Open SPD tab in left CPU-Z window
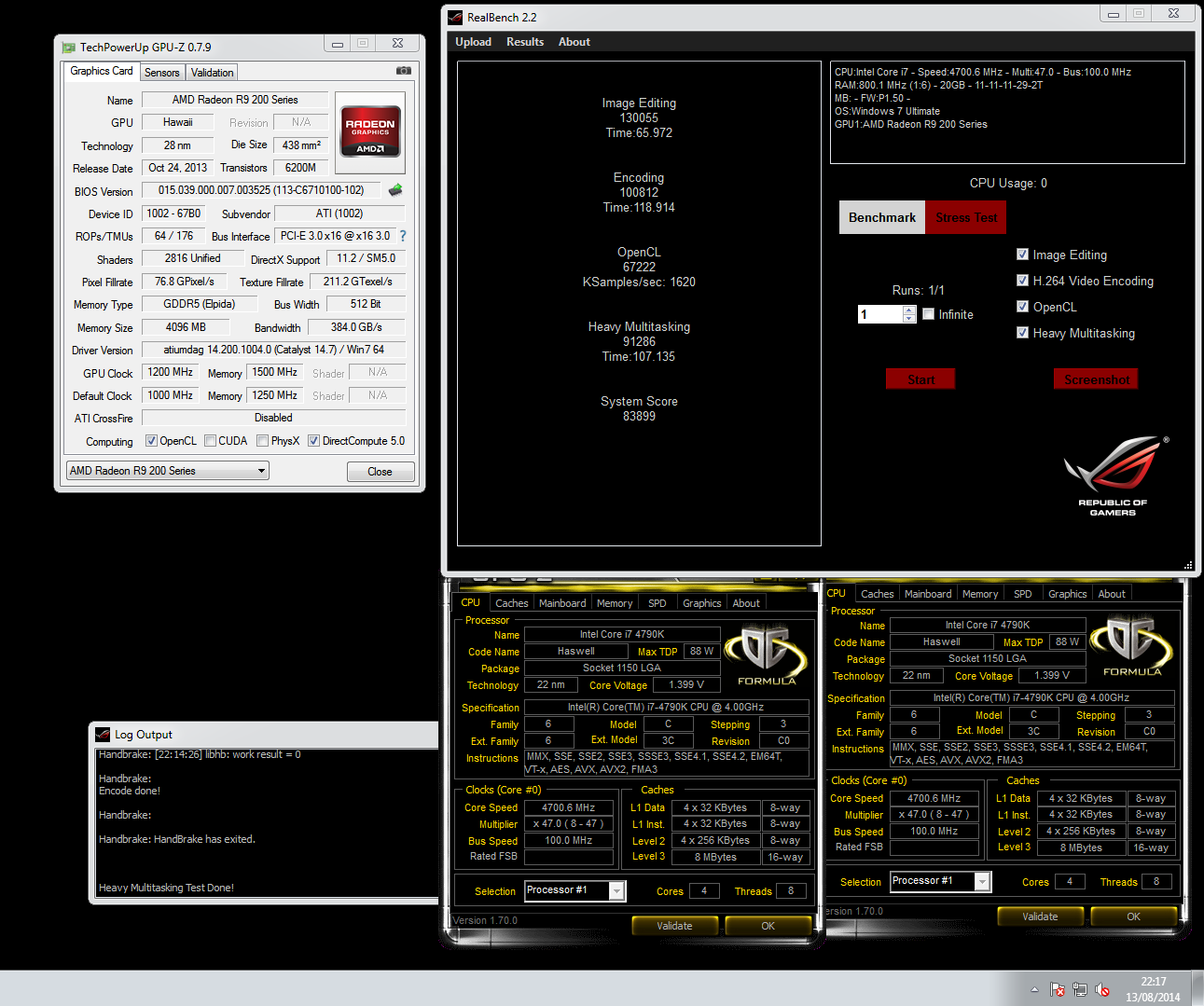Image resolution: width=1204 pixels, height=1006 pixels. 657,603
